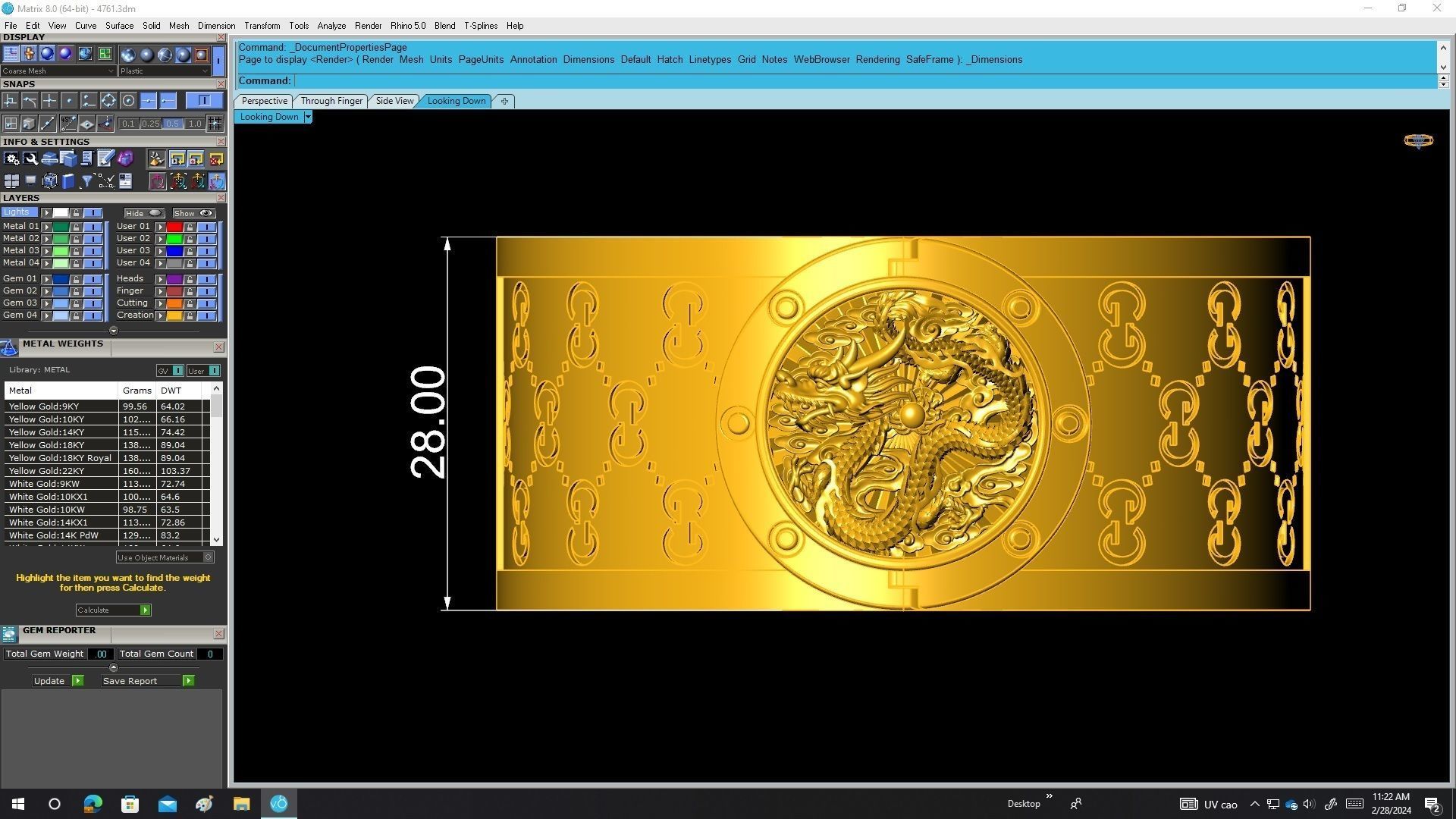The height and width of the screenshot is (819, 1456).
Task: Click the gears settings icon in Info & Settings
Action: [x=11, y=158]
